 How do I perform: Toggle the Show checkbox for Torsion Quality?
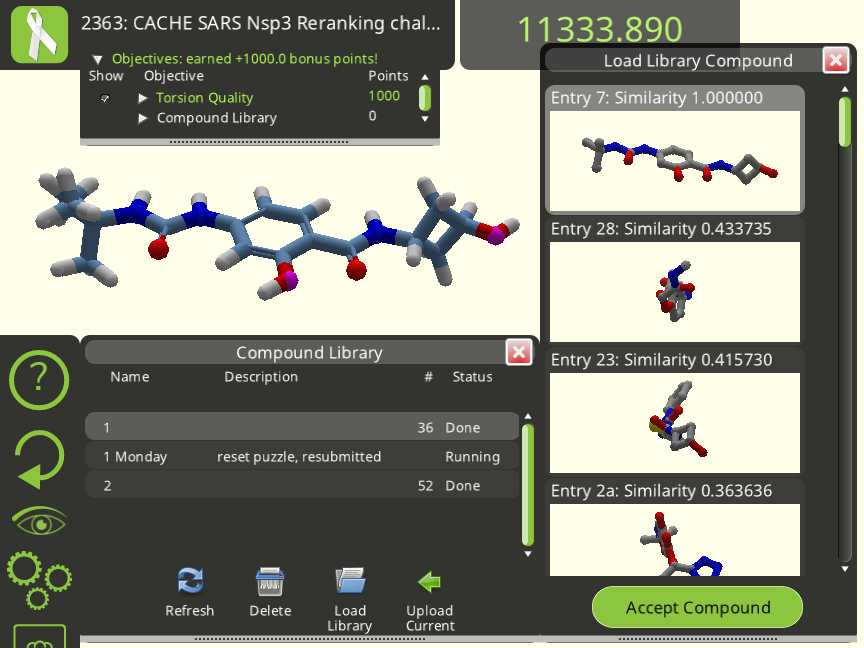pyautogui.click(x=105, y=98)
